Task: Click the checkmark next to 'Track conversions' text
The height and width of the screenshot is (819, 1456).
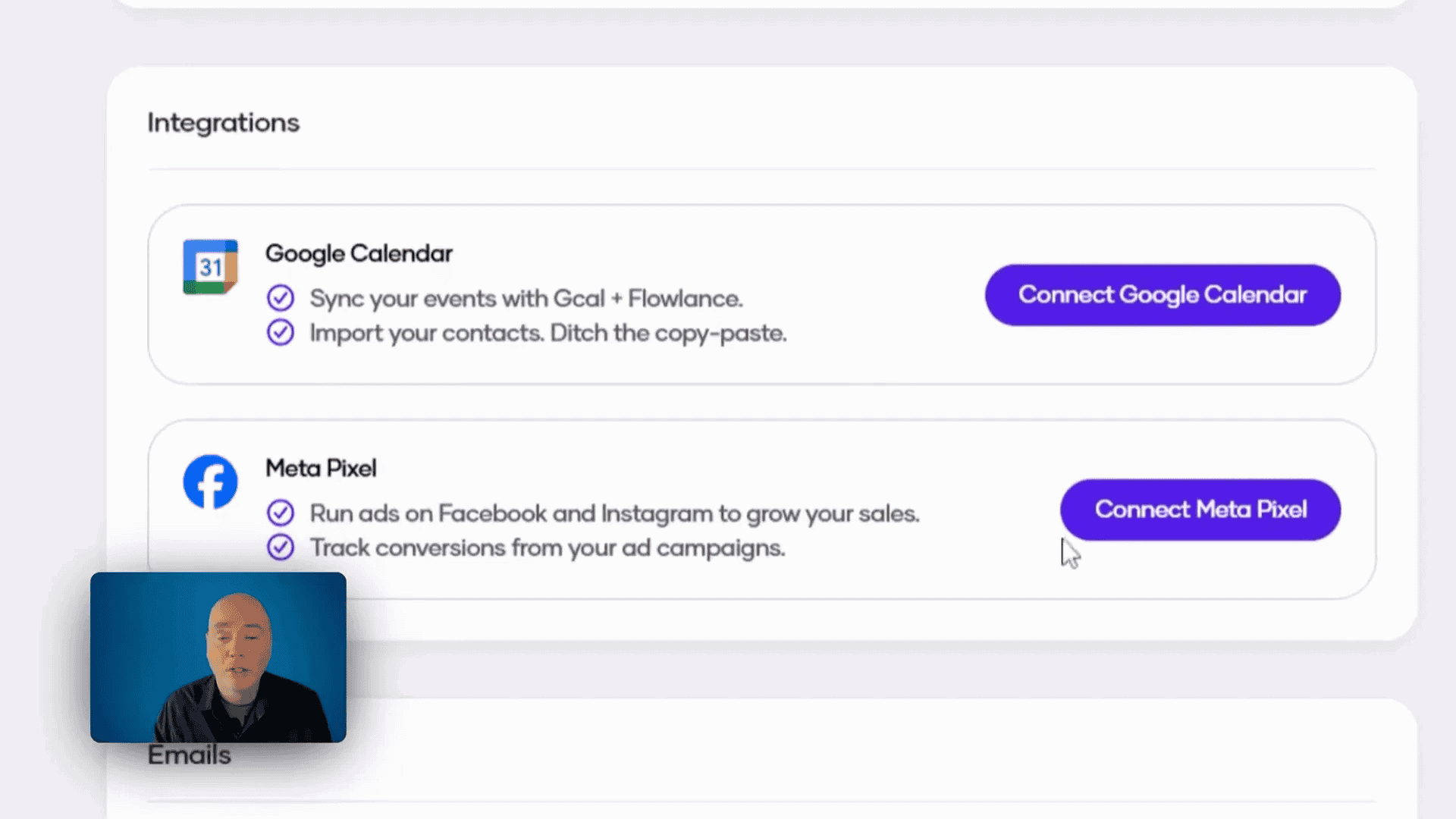Action: 281,547
